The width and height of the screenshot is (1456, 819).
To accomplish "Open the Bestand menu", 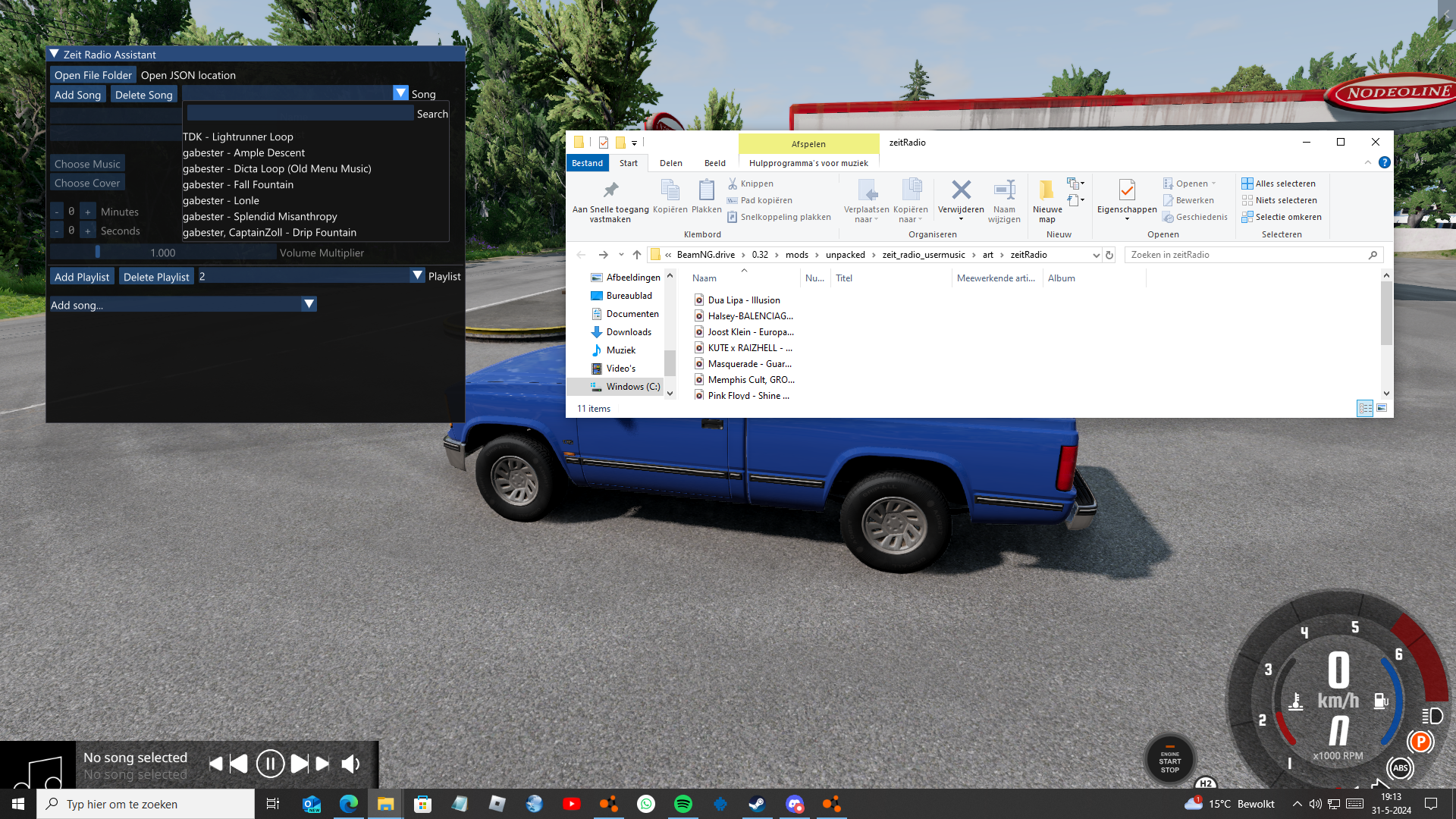I will tap(587, 163).
